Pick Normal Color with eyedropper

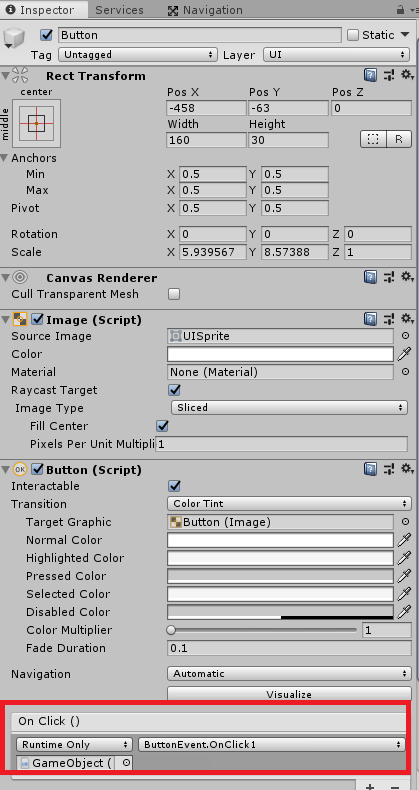[404, 540]
